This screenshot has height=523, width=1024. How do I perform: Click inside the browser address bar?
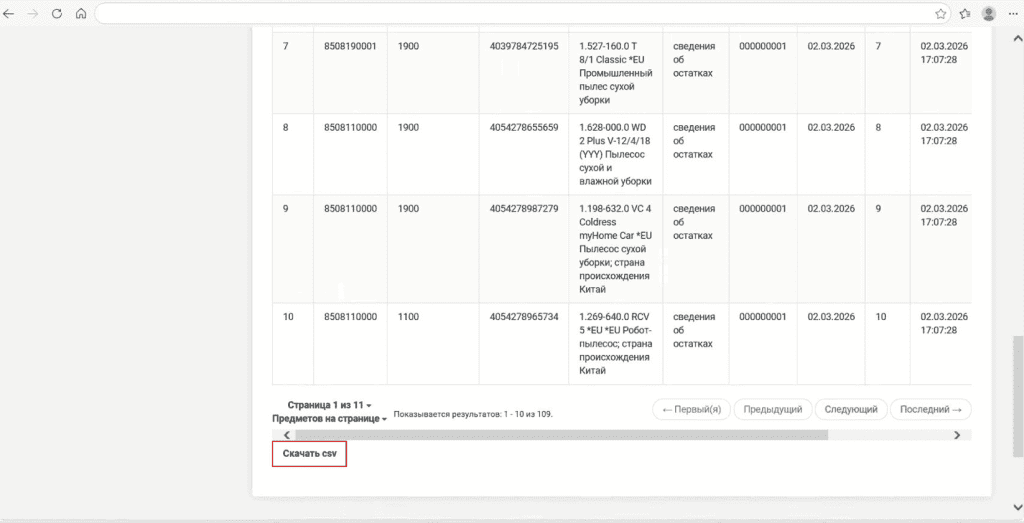point(510,14)
